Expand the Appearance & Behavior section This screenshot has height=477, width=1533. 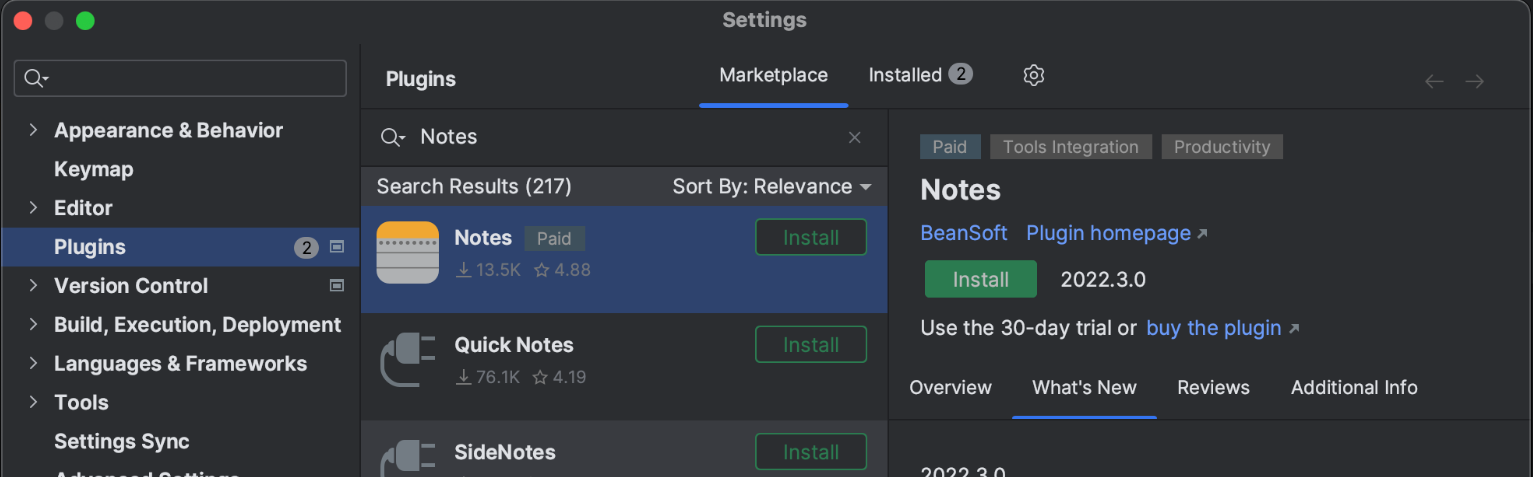33,130
